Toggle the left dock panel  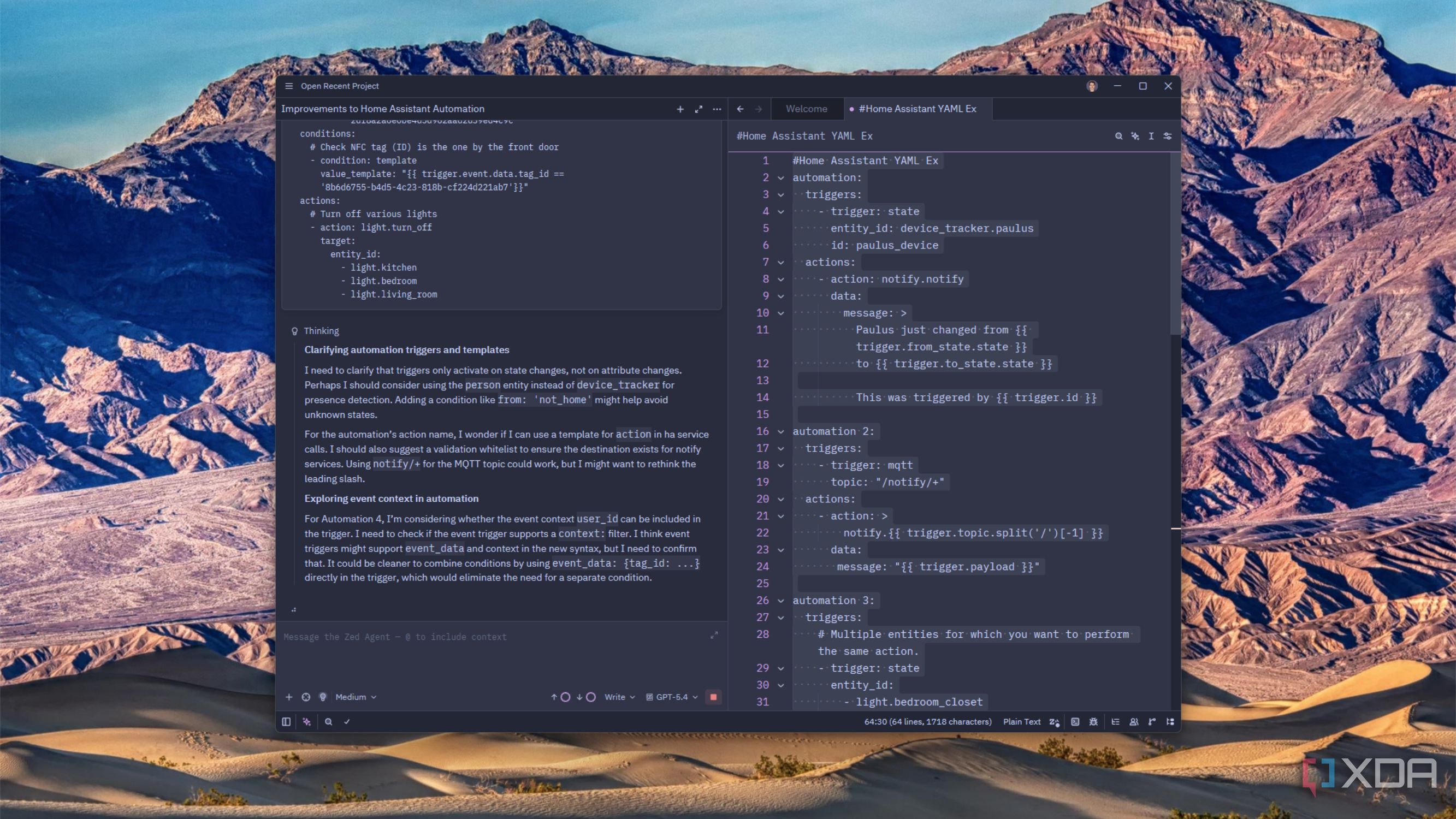(x=286, y=722)
